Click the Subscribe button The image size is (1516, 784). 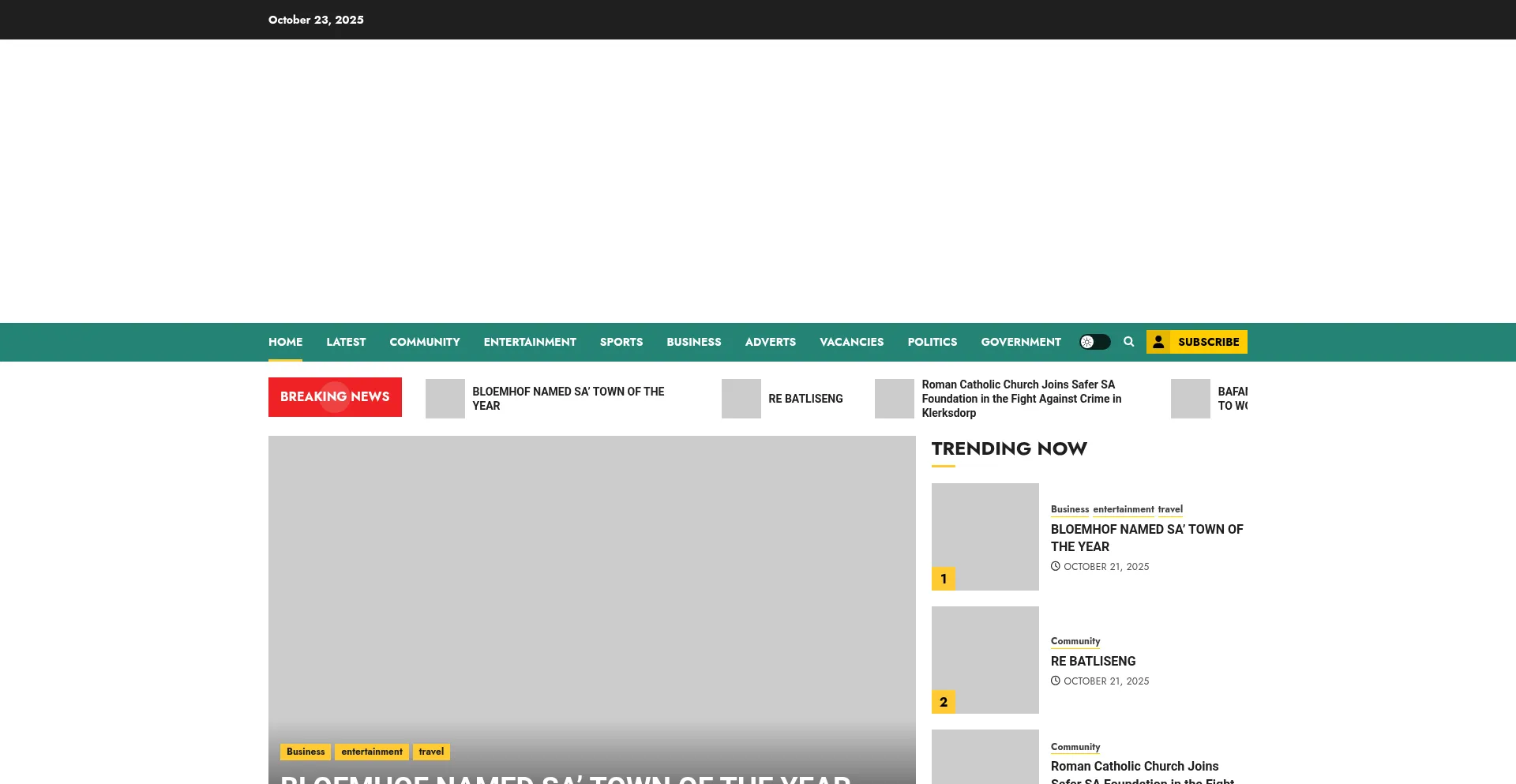1196,342
